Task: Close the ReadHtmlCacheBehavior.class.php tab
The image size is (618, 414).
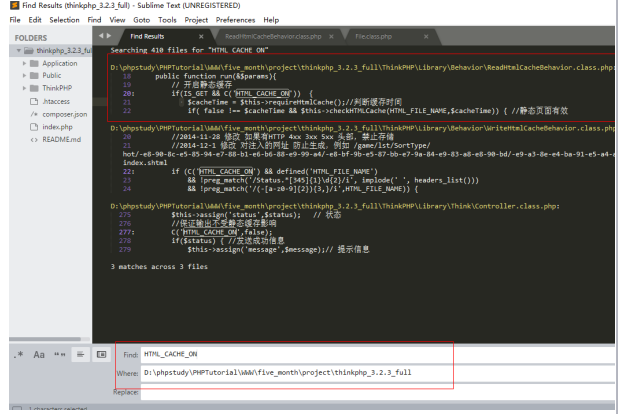Action: coord(331,36)
